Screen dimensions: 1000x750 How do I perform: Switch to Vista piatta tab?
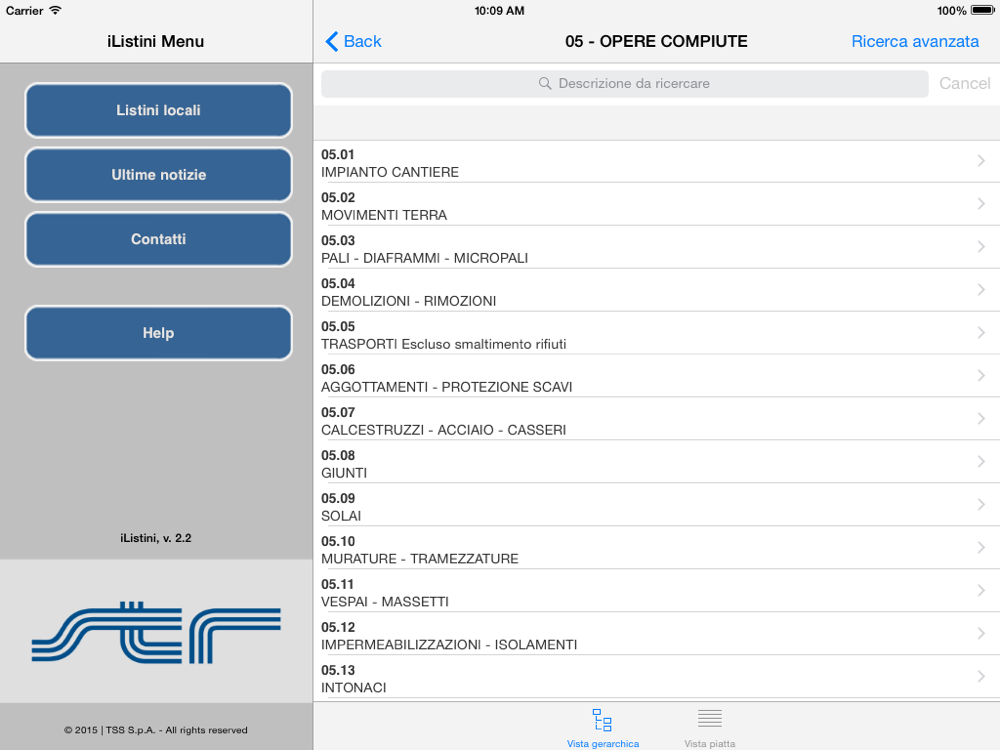pos(709,728)
